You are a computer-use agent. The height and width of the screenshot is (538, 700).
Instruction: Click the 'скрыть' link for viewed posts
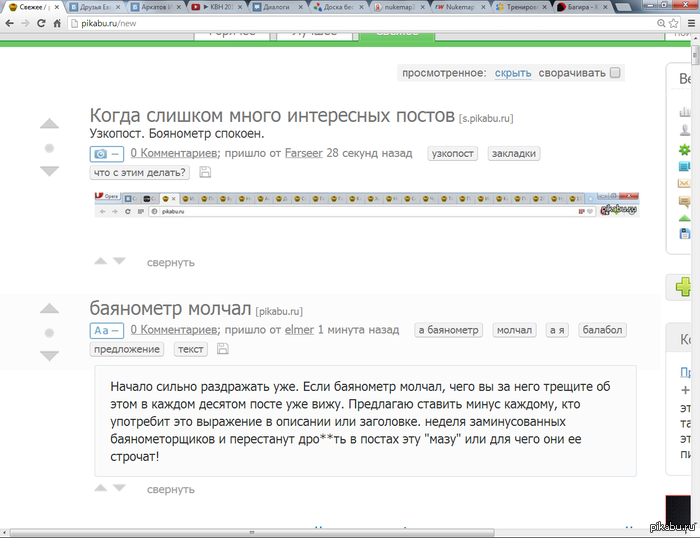click(x=513, y=73)
